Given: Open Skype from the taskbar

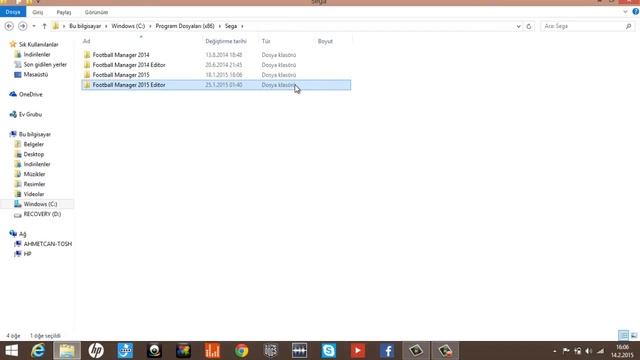Looking at the screenshot, I should pyautogui.click(x=329, y=351).
